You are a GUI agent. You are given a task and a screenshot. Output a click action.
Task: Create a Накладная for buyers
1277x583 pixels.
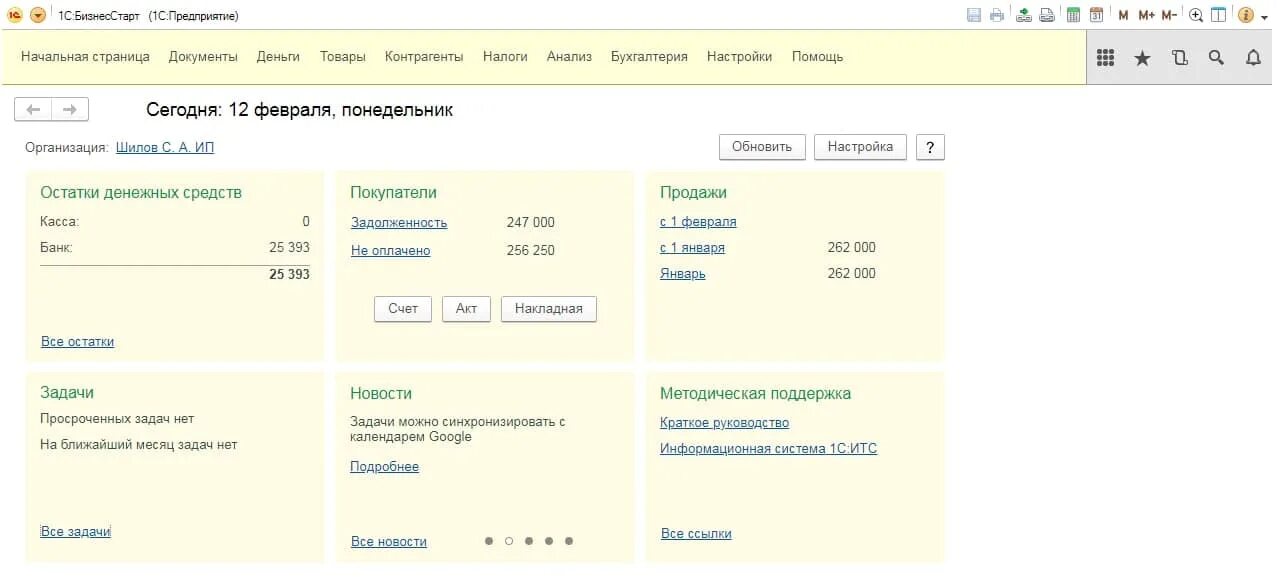548,309
